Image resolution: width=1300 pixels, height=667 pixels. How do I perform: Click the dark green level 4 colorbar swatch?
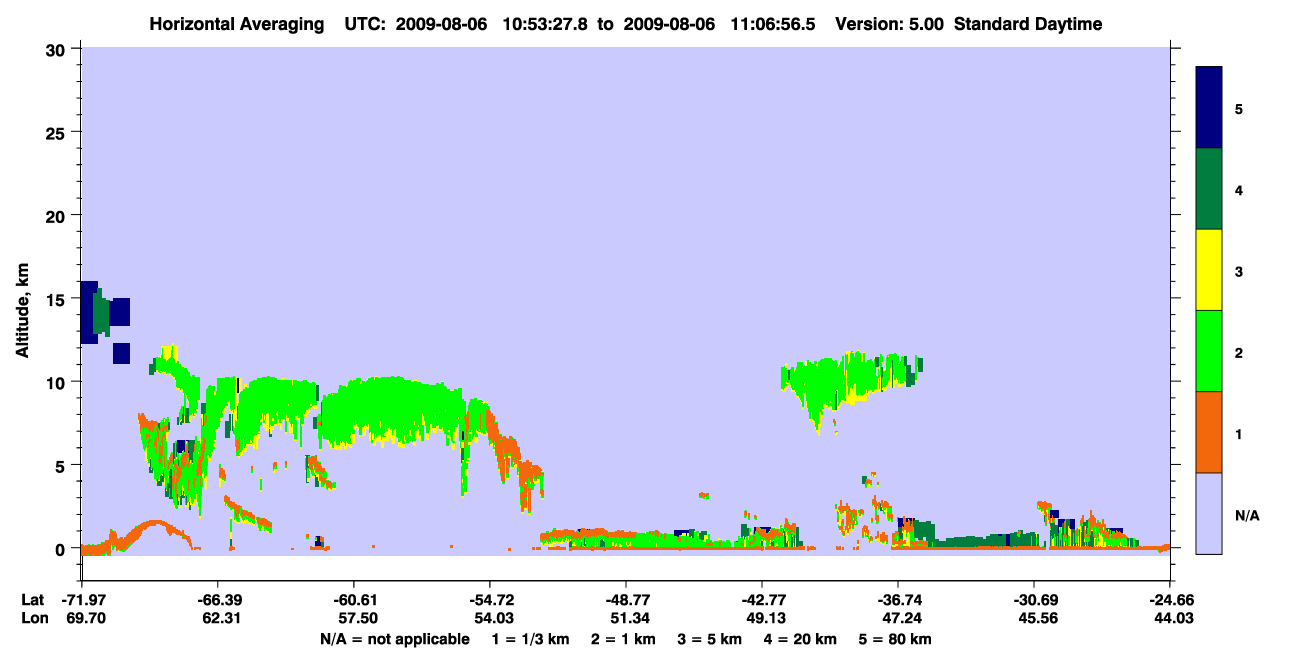coord(1209,189)
